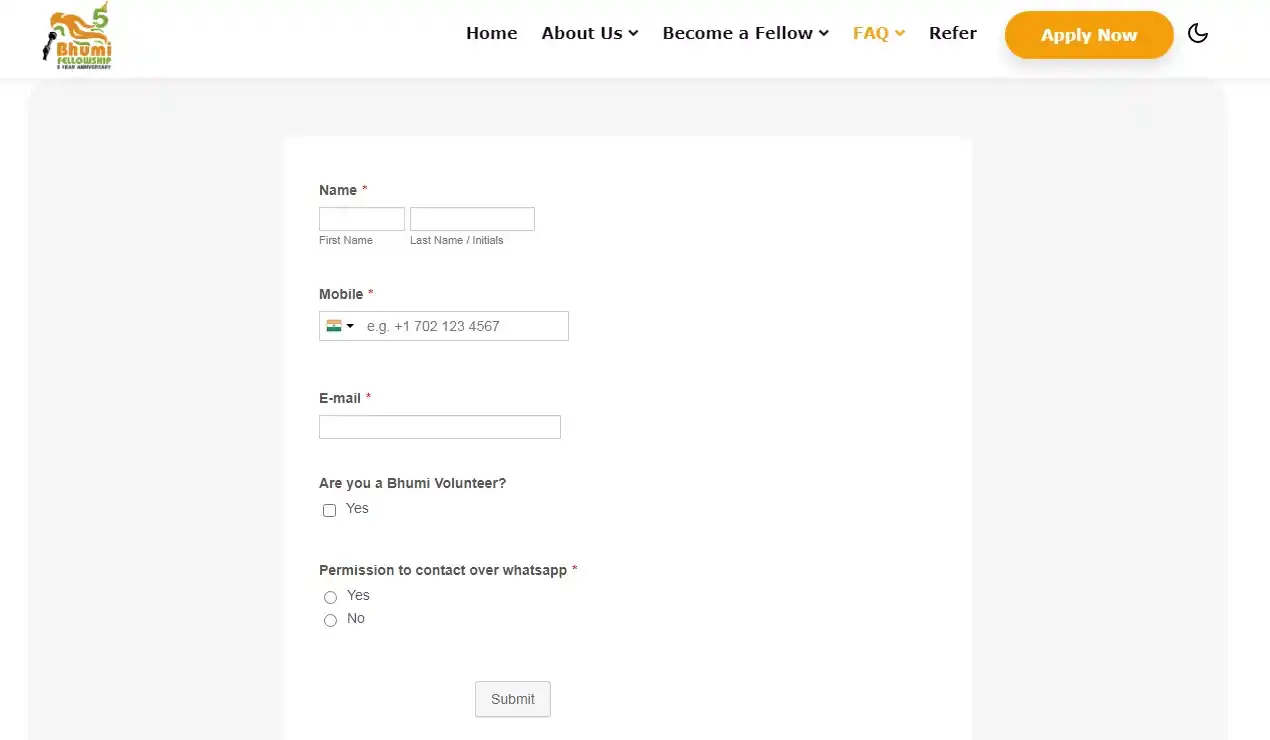
Task: Open the FAQ dropdown menu
Action: click(878, 33)
